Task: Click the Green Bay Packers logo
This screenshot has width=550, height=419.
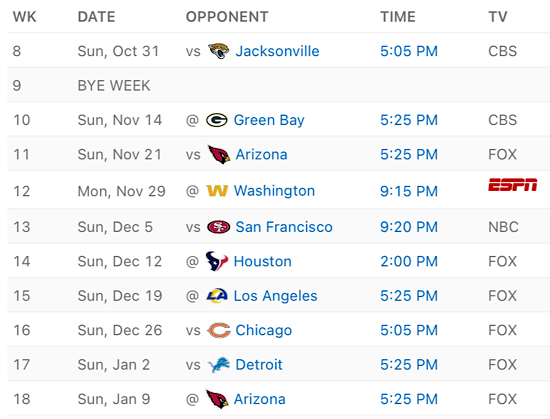Action: 217,120
